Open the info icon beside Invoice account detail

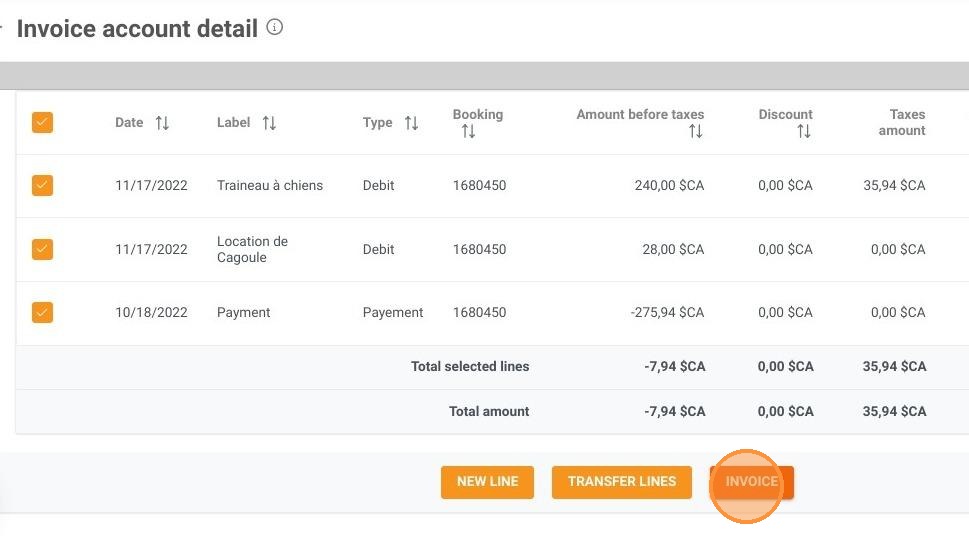(274, 27)
